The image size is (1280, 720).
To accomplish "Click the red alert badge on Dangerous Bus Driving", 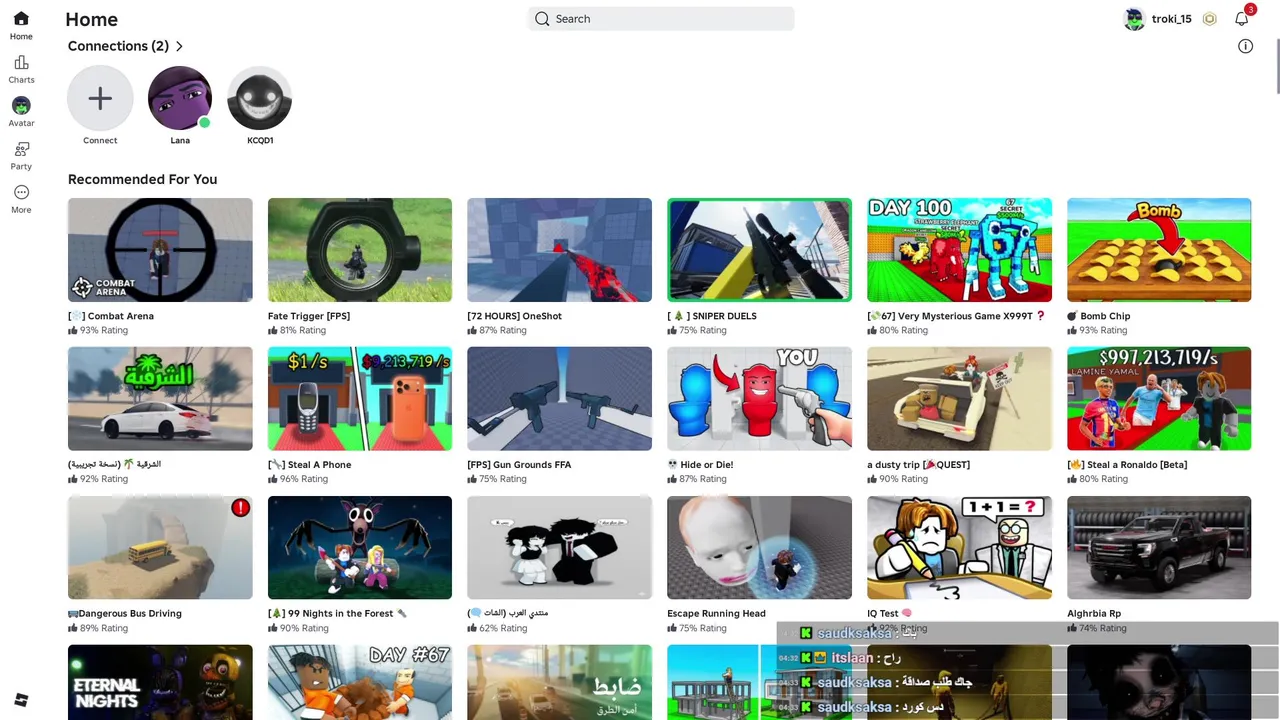I will 240,508.
